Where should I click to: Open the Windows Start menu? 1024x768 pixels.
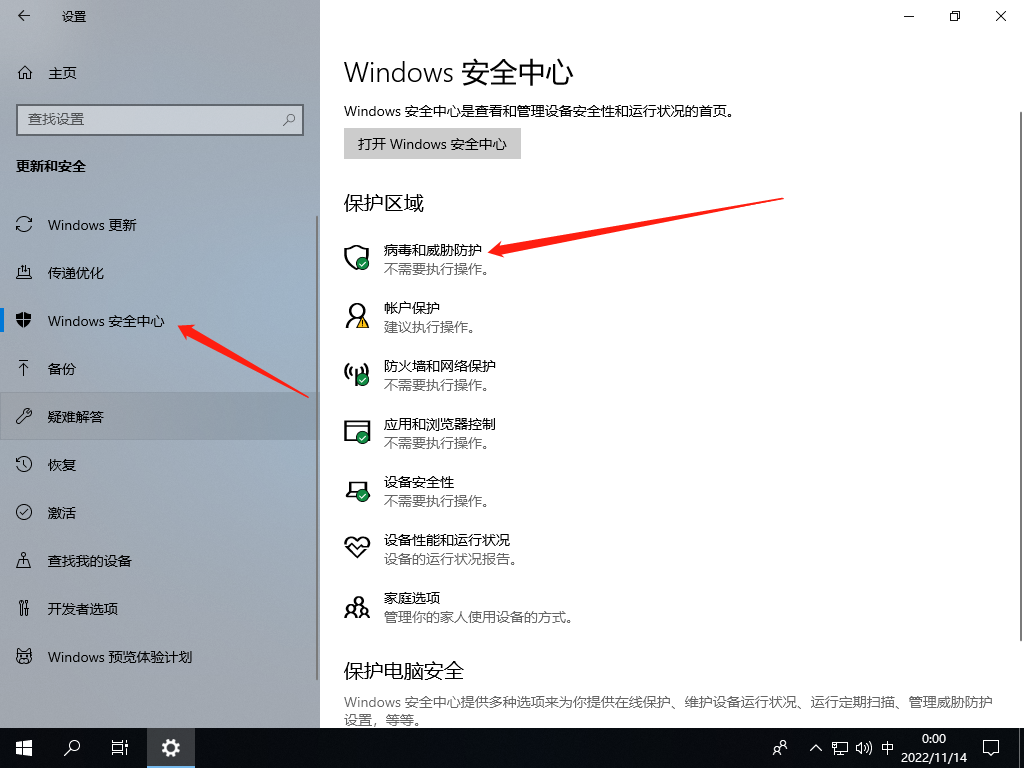pos(24,748)
